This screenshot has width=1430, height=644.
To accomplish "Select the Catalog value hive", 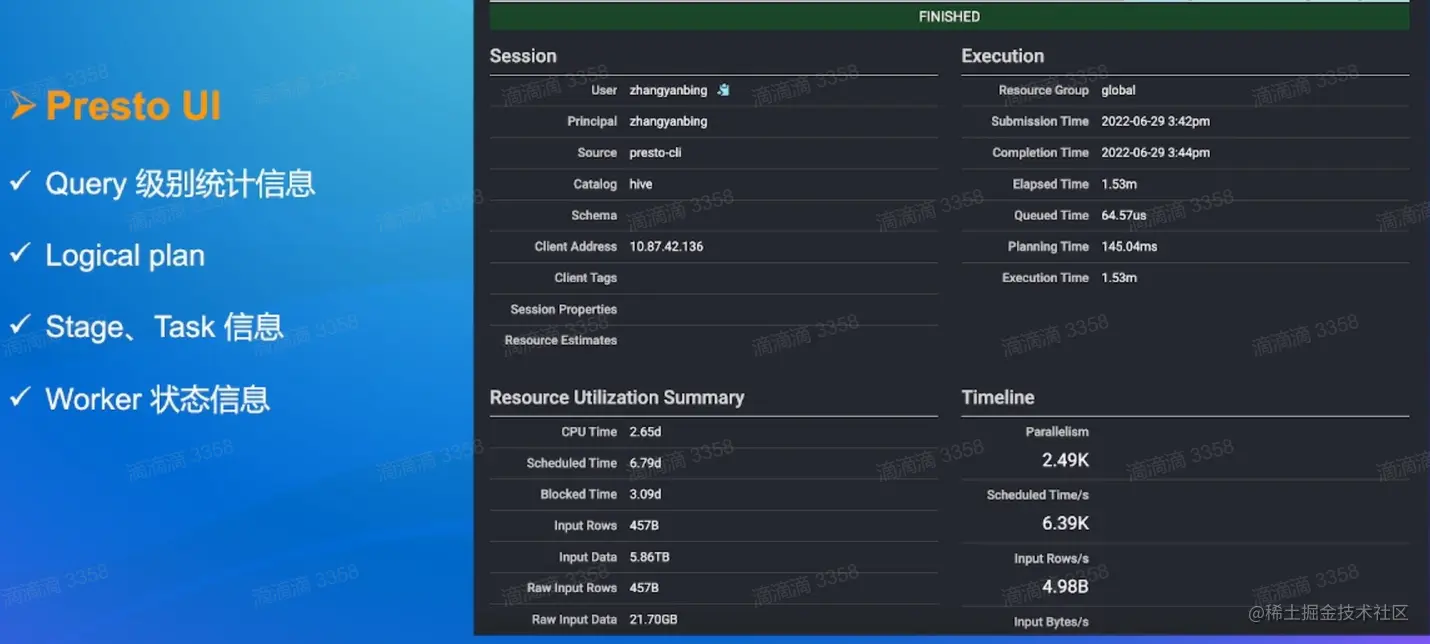I will 641,184.
